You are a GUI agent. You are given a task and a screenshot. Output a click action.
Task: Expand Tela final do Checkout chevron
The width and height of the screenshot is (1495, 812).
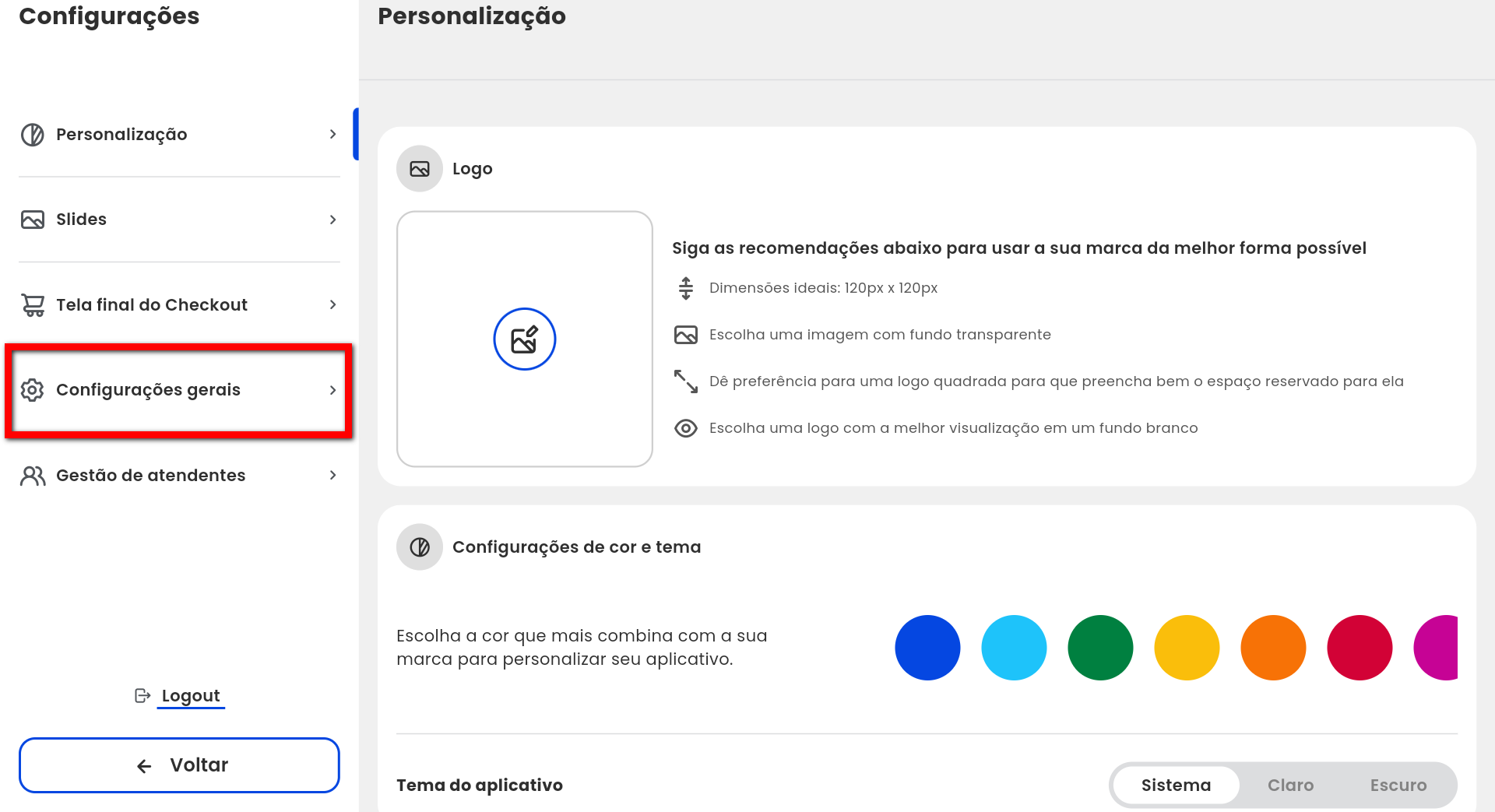coord(332,305)
